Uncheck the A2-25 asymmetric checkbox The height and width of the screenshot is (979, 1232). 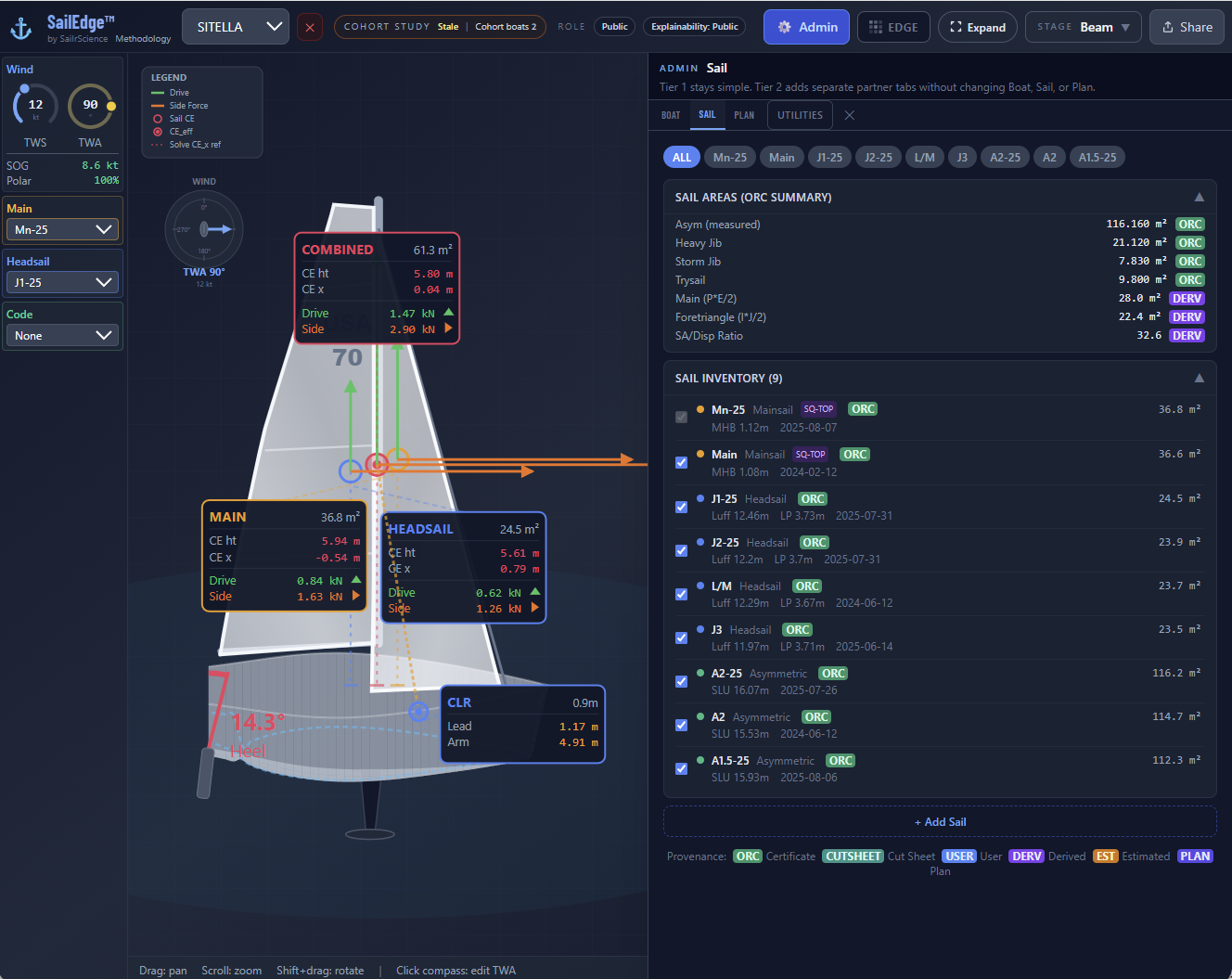(x=682, y=681)
